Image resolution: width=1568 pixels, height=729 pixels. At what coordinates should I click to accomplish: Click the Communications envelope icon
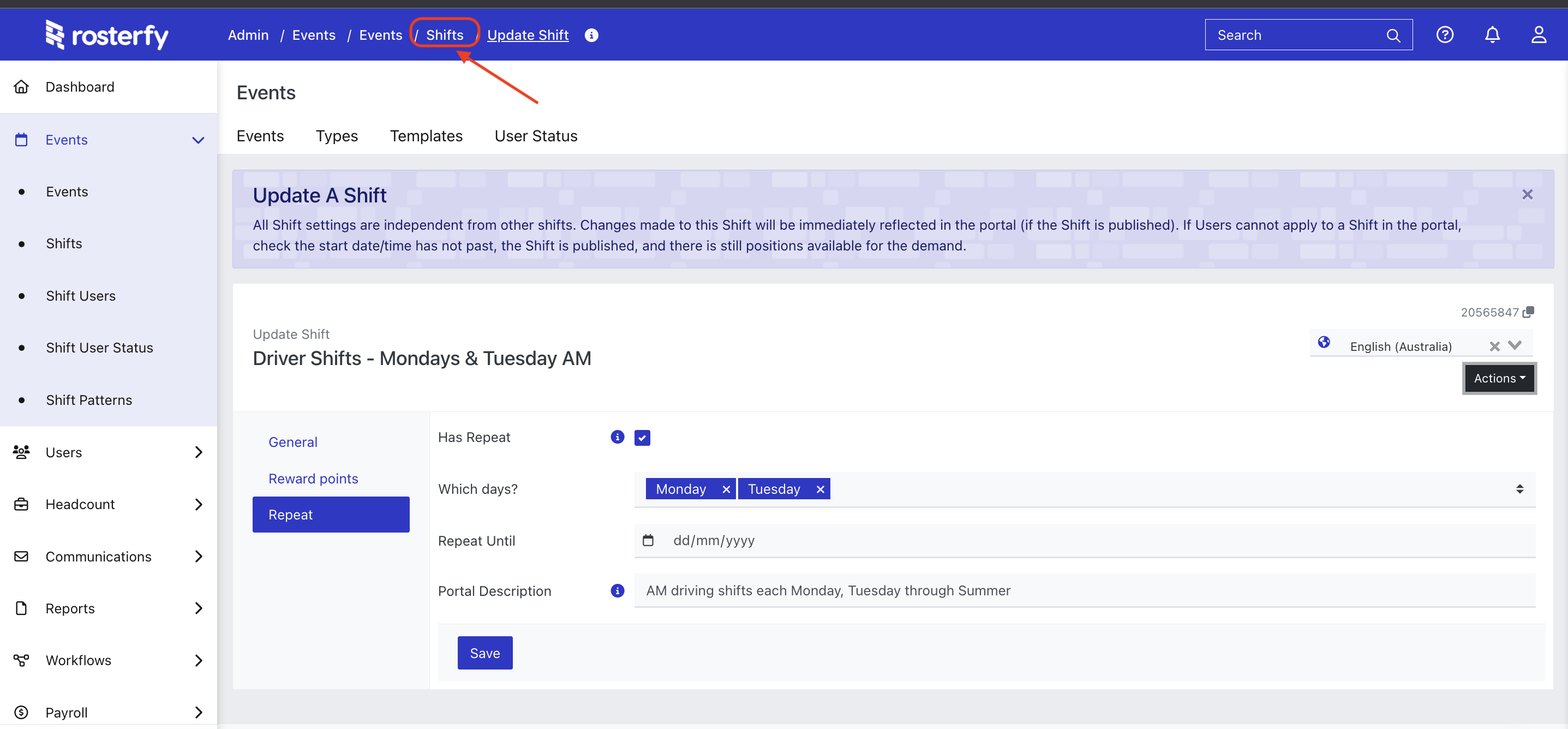[21, 556]
